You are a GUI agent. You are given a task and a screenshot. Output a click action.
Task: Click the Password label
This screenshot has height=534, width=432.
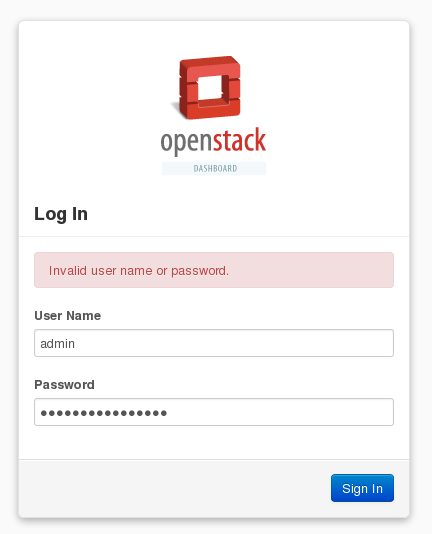point(64,385)
